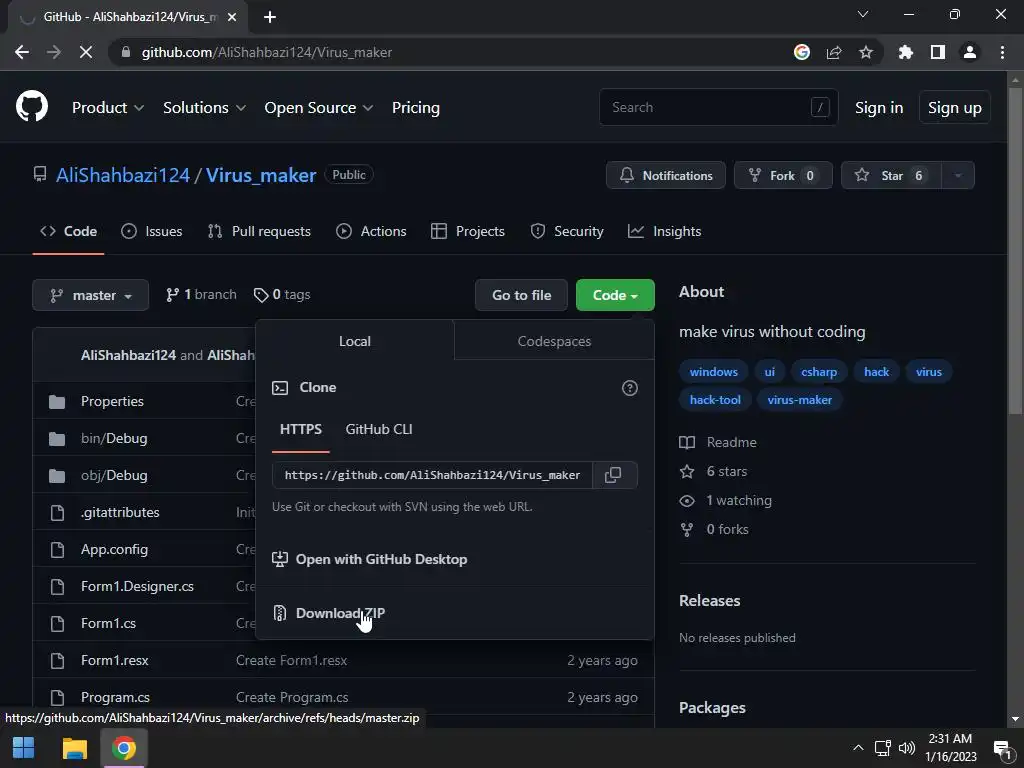
Task: Open the Issues tab
Action: (152, 231)
